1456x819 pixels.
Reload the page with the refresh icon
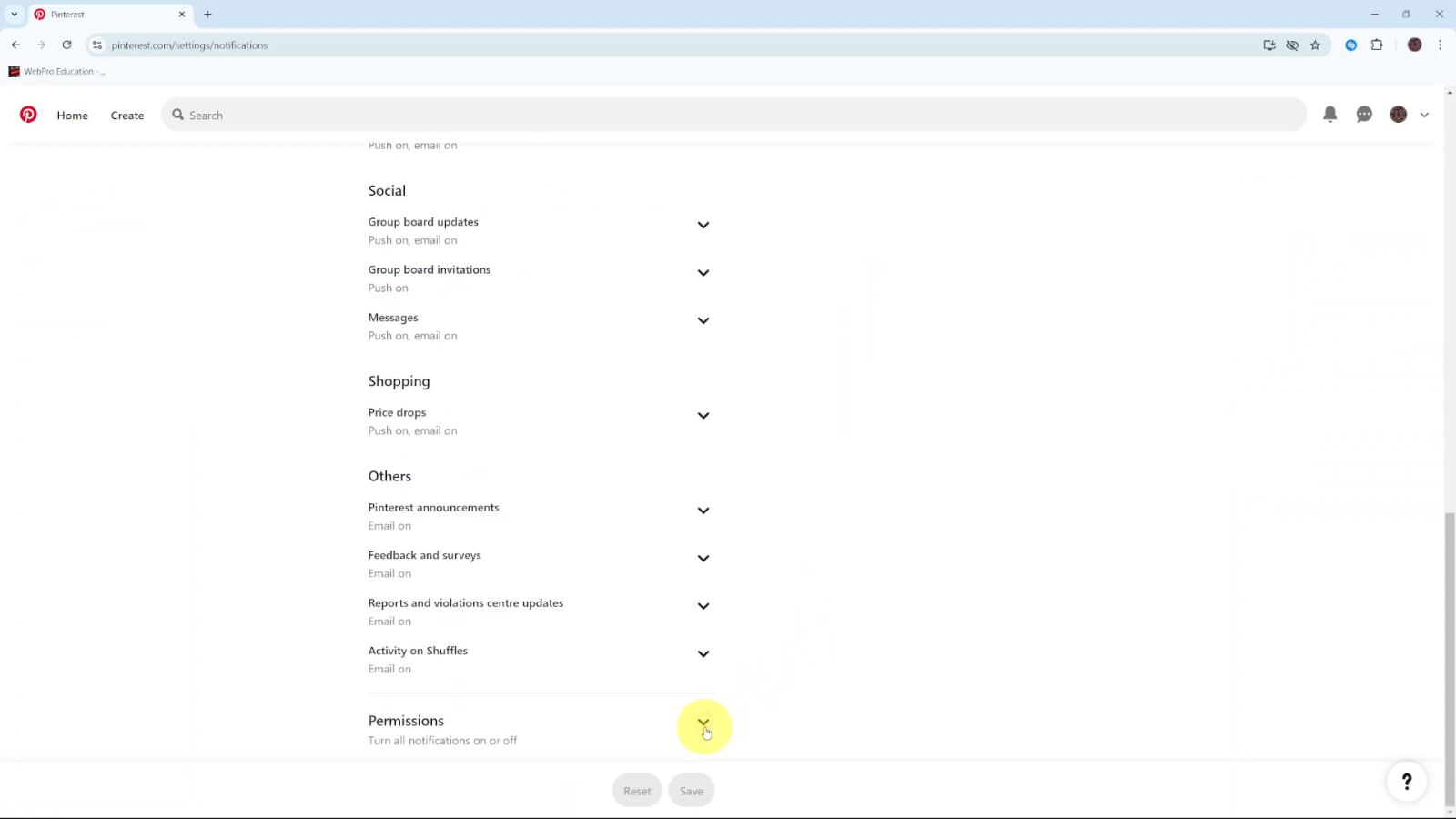66,45
